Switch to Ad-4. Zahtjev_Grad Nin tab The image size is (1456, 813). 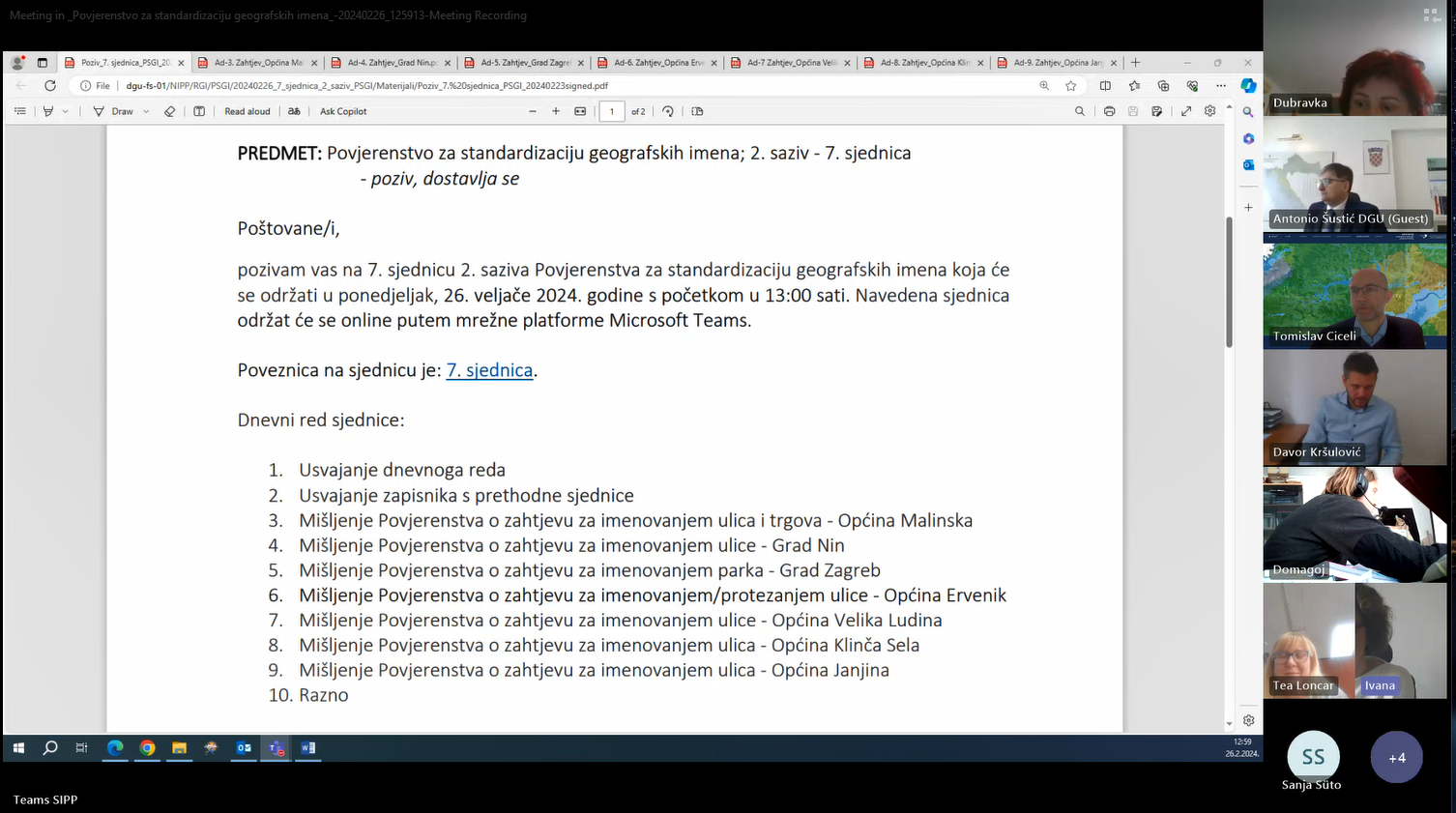pyautogui.click(x=390, y=63)
